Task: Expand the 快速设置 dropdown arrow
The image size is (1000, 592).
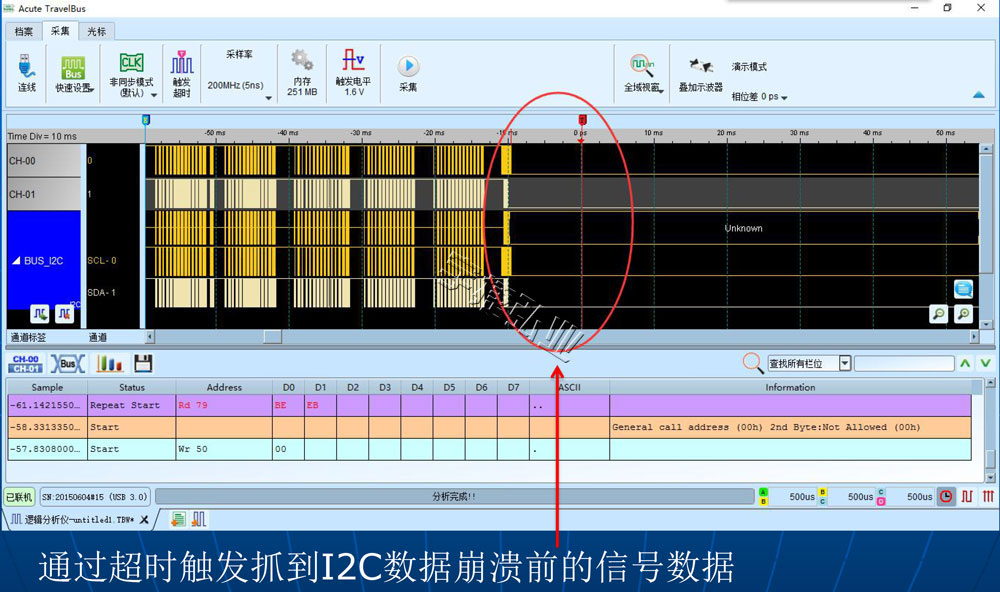Action: coord(91,90)
